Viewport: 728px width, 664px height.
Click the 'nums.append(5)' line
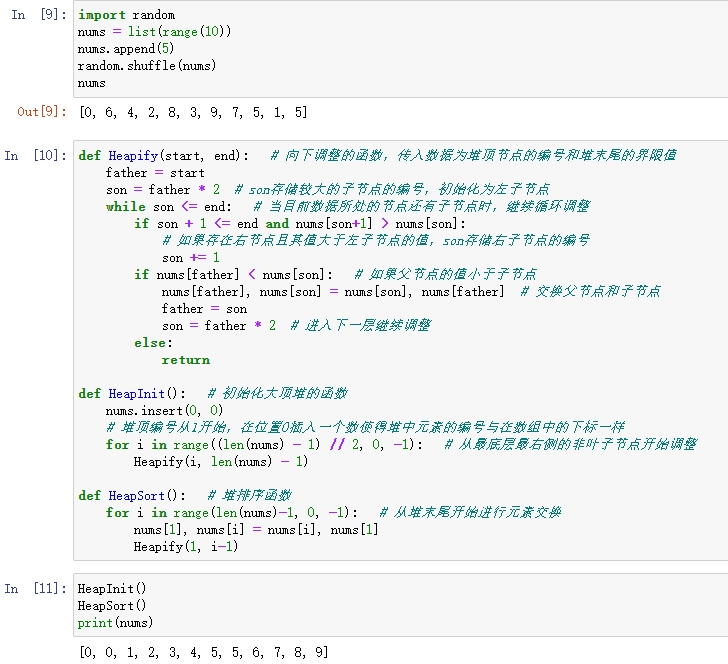click(126, 48)
